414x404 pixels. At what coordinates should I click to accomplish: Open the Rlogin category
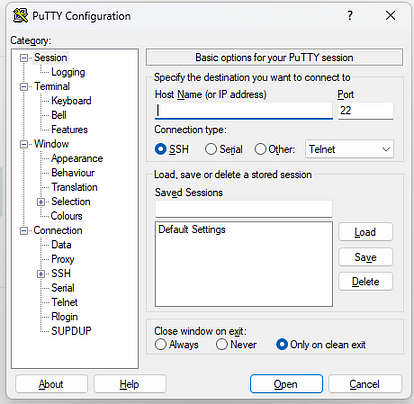64,317
